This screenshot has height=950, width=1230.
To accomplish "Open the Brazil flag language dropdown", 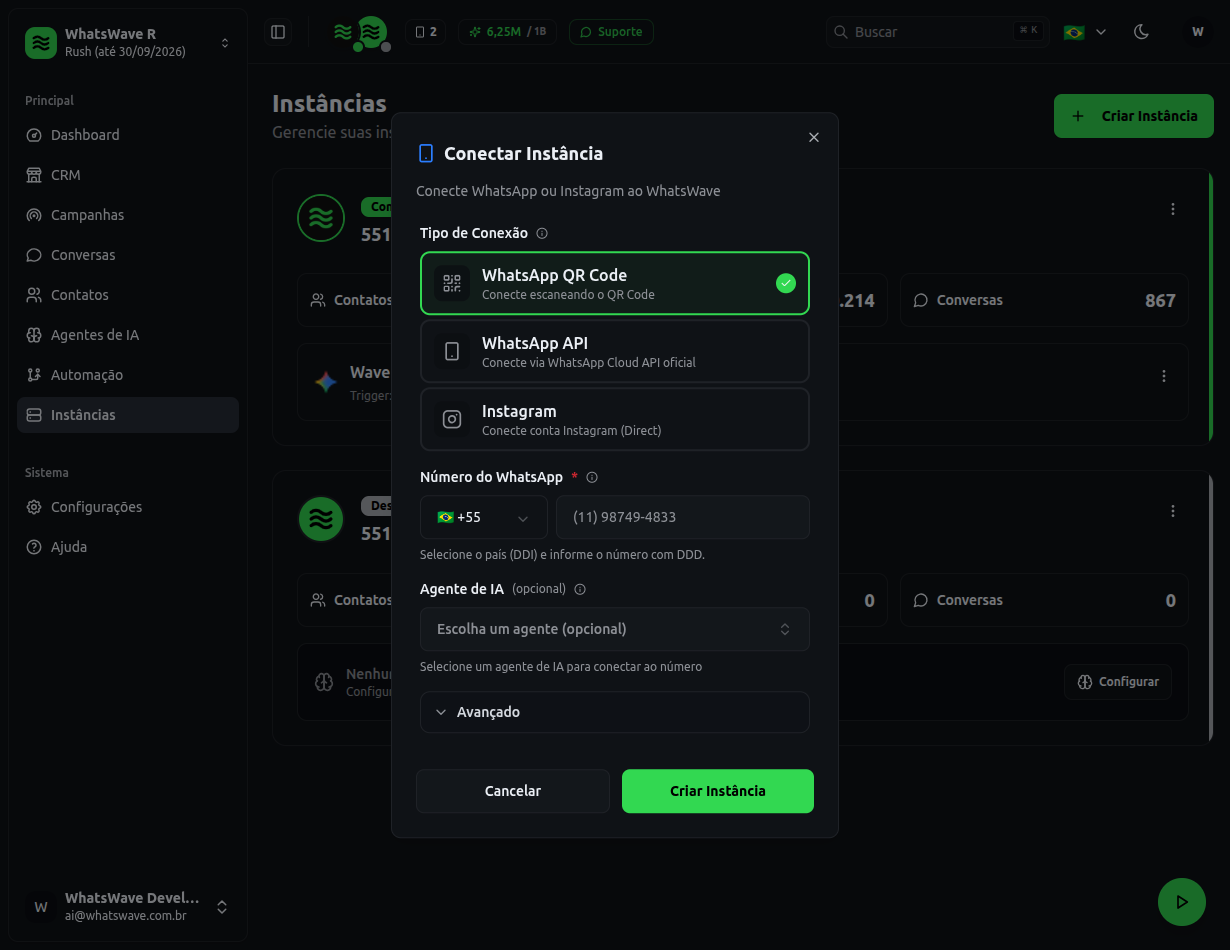I will click(1085, 32).
